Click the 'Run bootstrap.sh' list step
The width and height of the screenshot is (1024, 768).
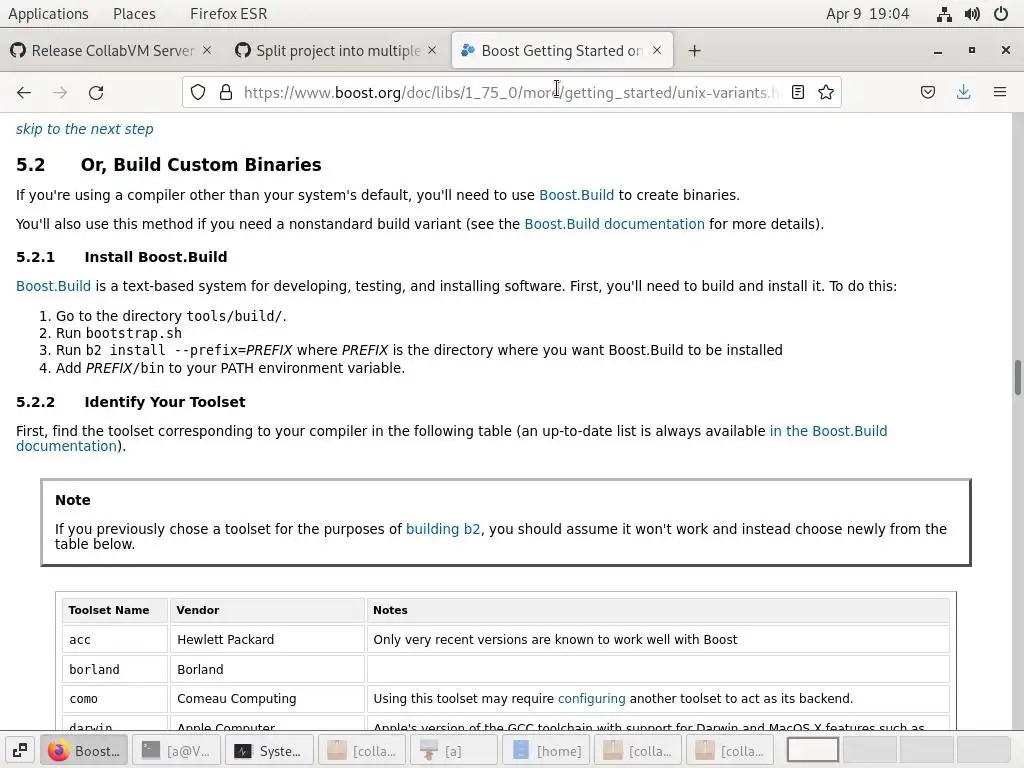(x=119, y=333)
